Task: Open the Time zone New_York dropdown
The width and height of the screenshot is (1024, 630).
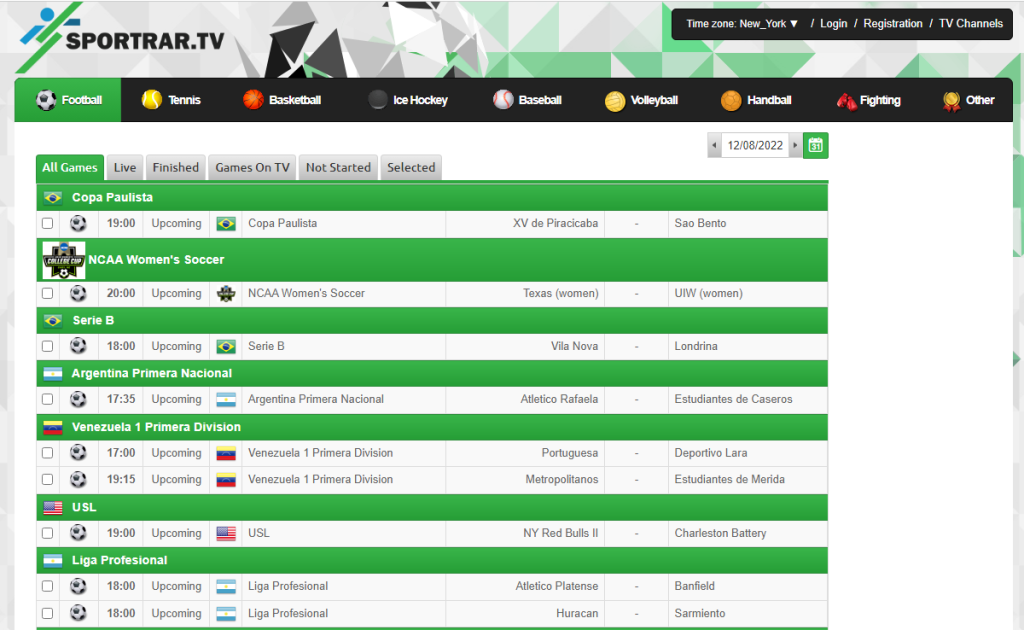Action: [x=743, y=24]
